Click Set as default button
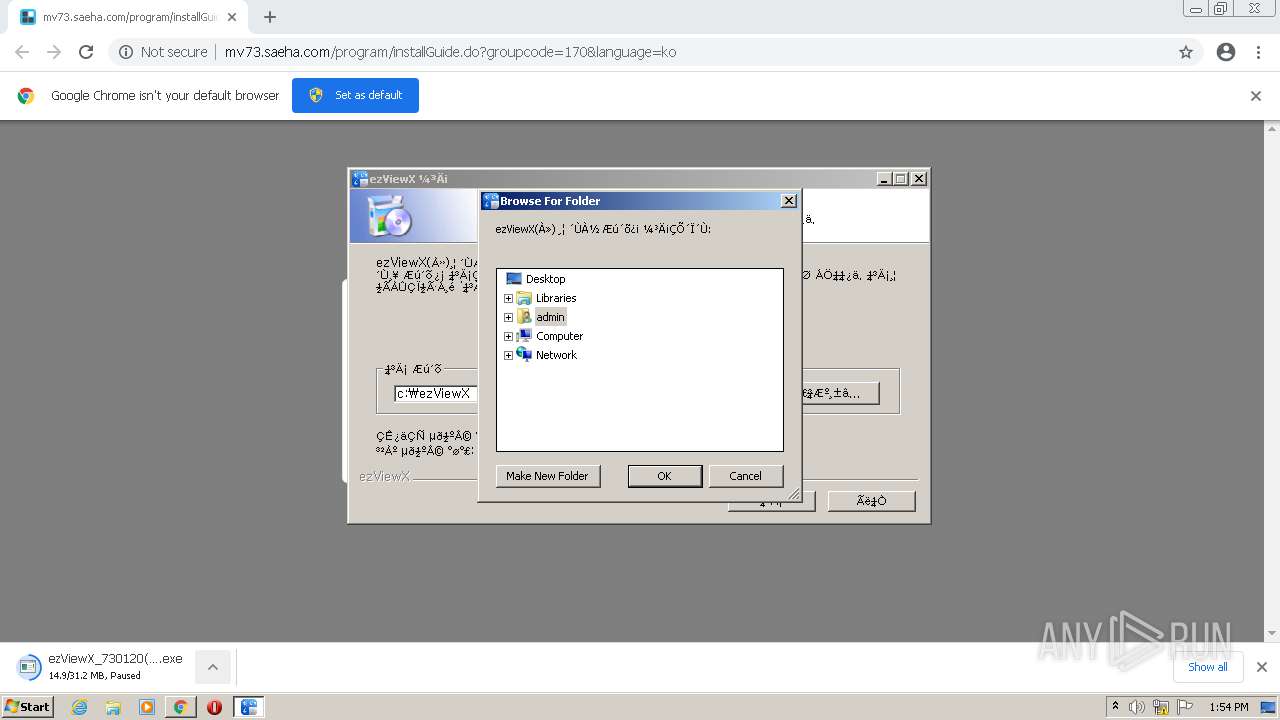1280x720 pixels. pos(355,95)
